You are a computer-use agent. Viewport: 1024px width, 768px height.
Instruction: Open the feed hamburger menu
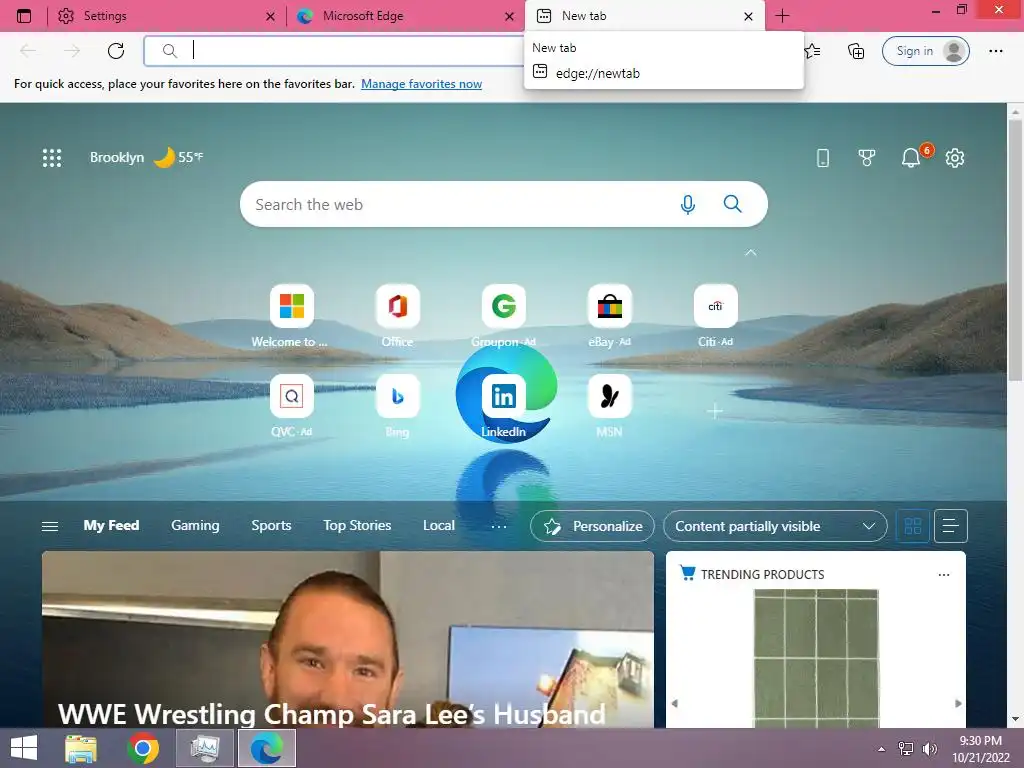coord(50,526)
